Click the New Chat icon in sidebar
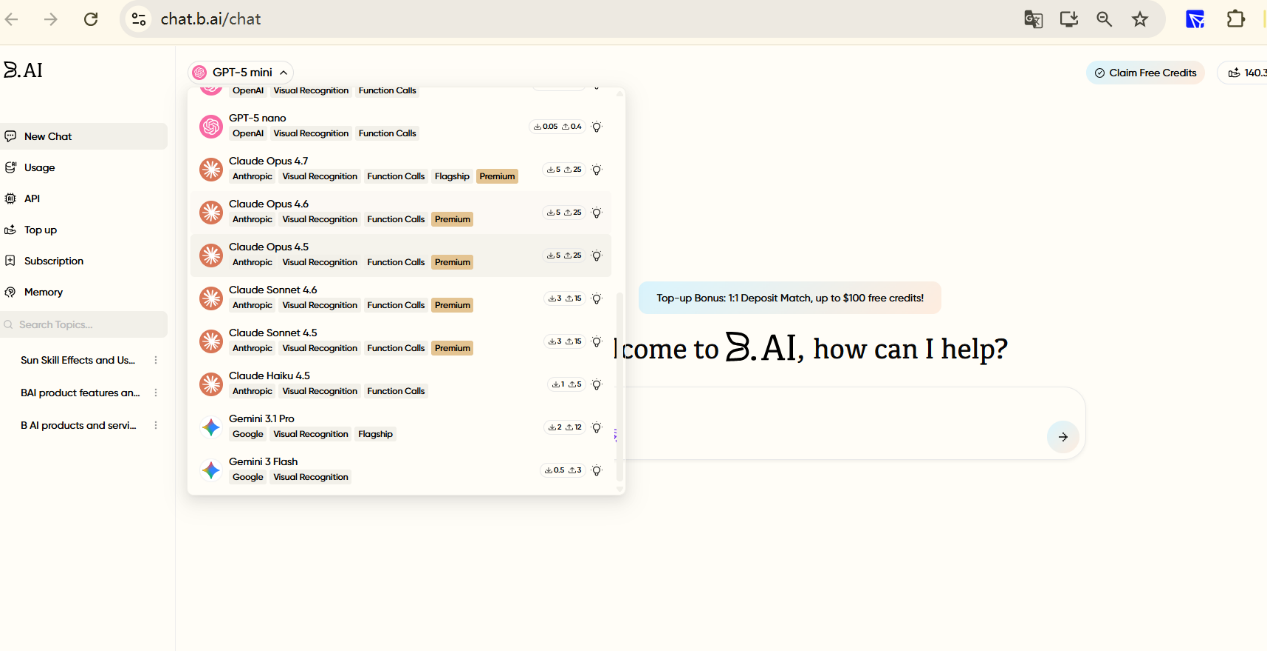The height and width of the screenshot is (651, 1267). (x=10, y=136)
